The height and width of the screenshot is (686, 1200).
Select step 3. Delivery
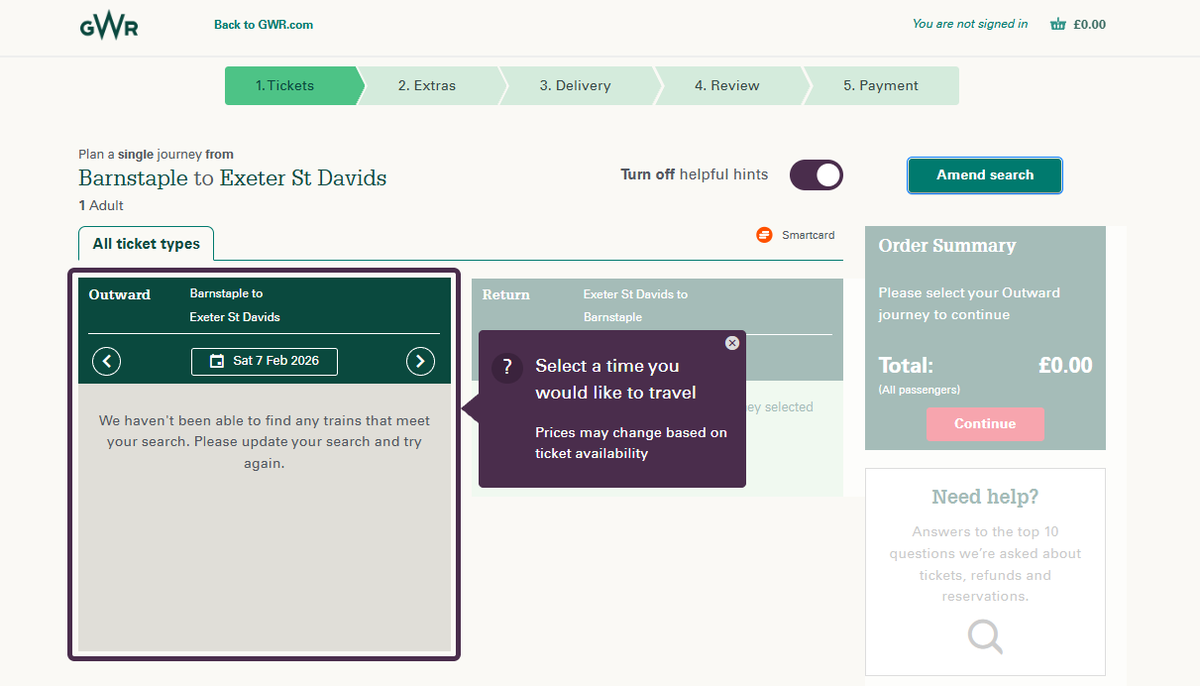575,86
